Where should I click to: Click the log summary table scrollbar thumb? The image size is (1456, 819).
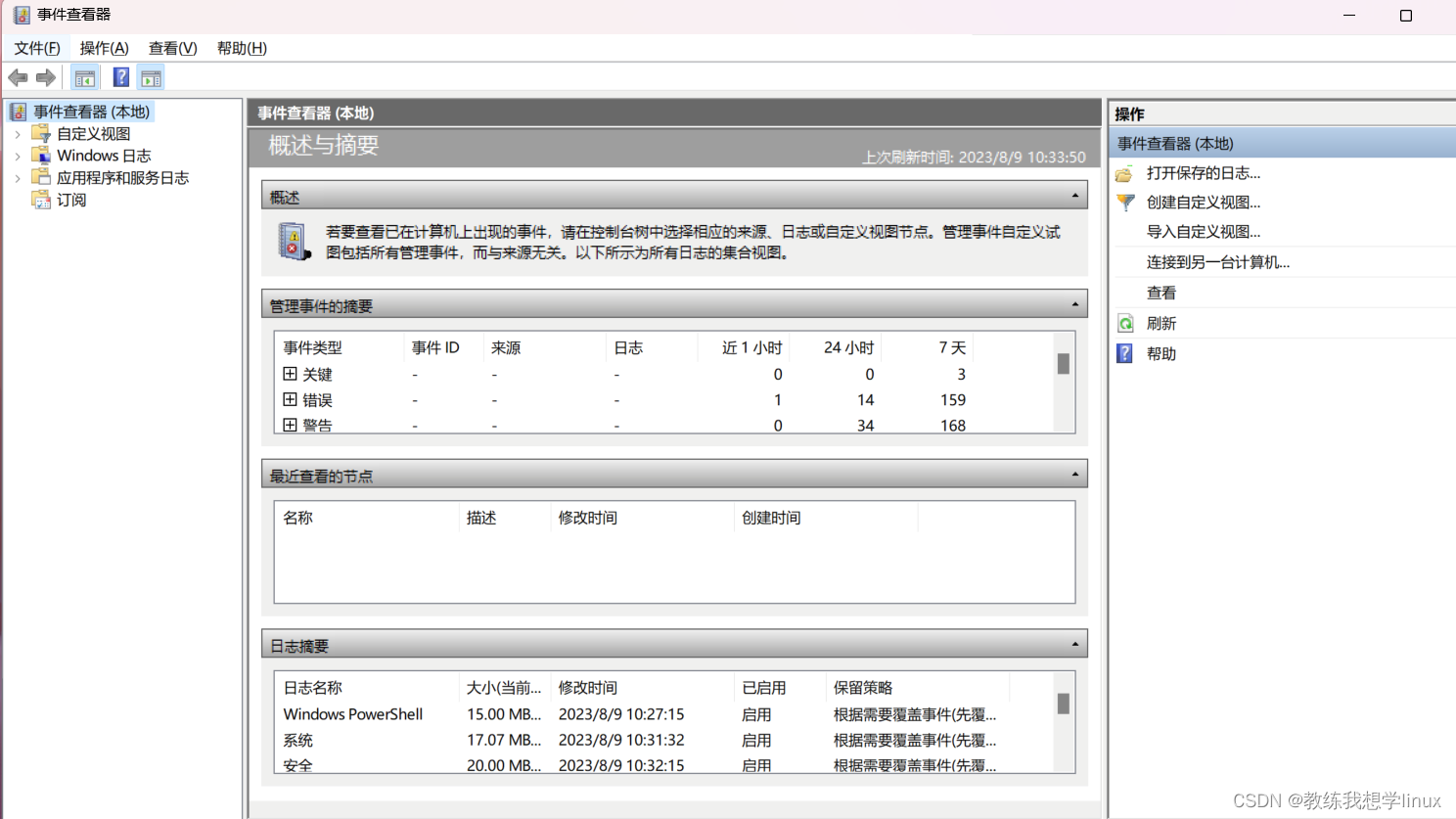point(1064,704)
